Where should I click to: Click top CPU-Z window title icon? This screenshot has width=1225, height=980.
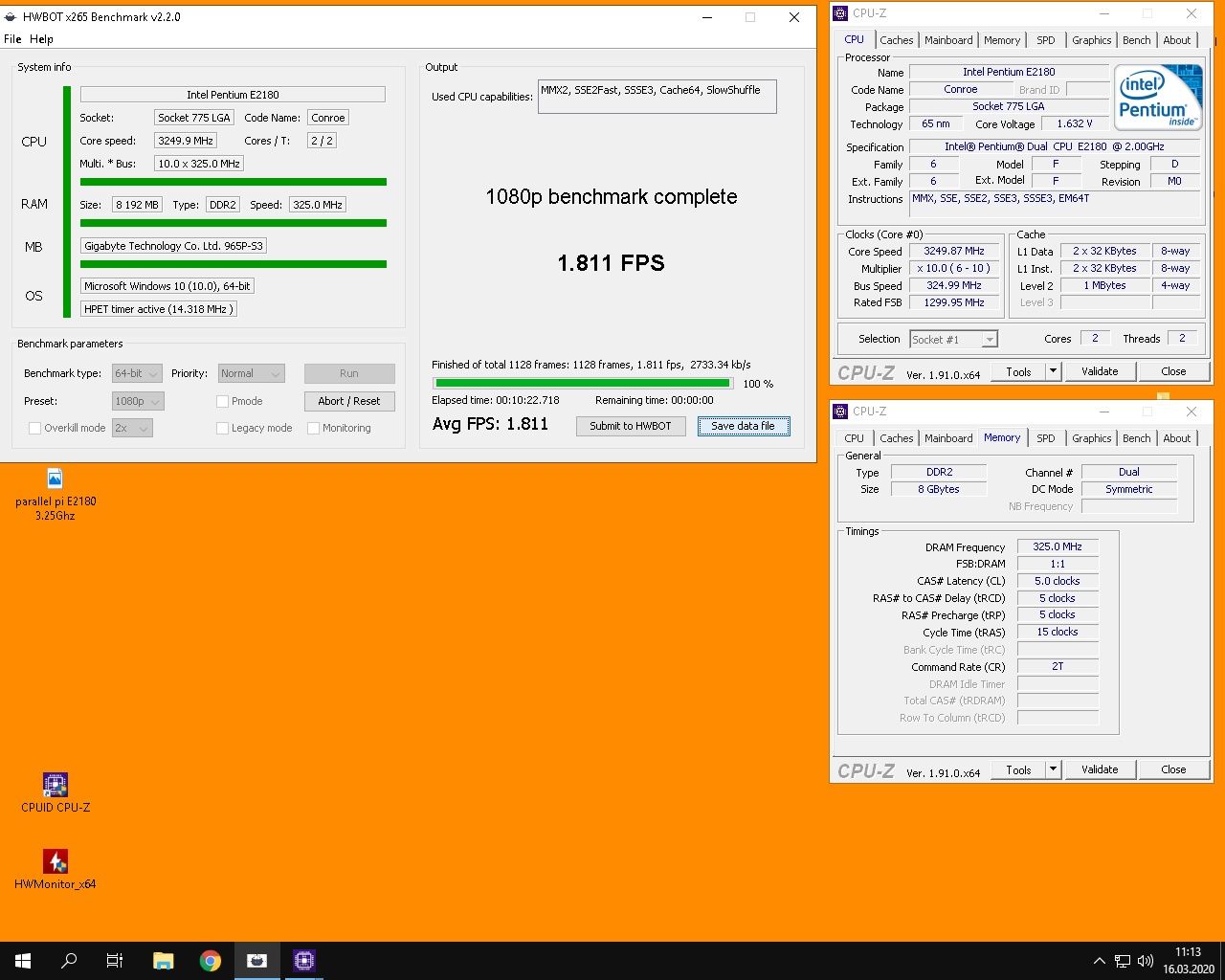[x=840, y=13]
